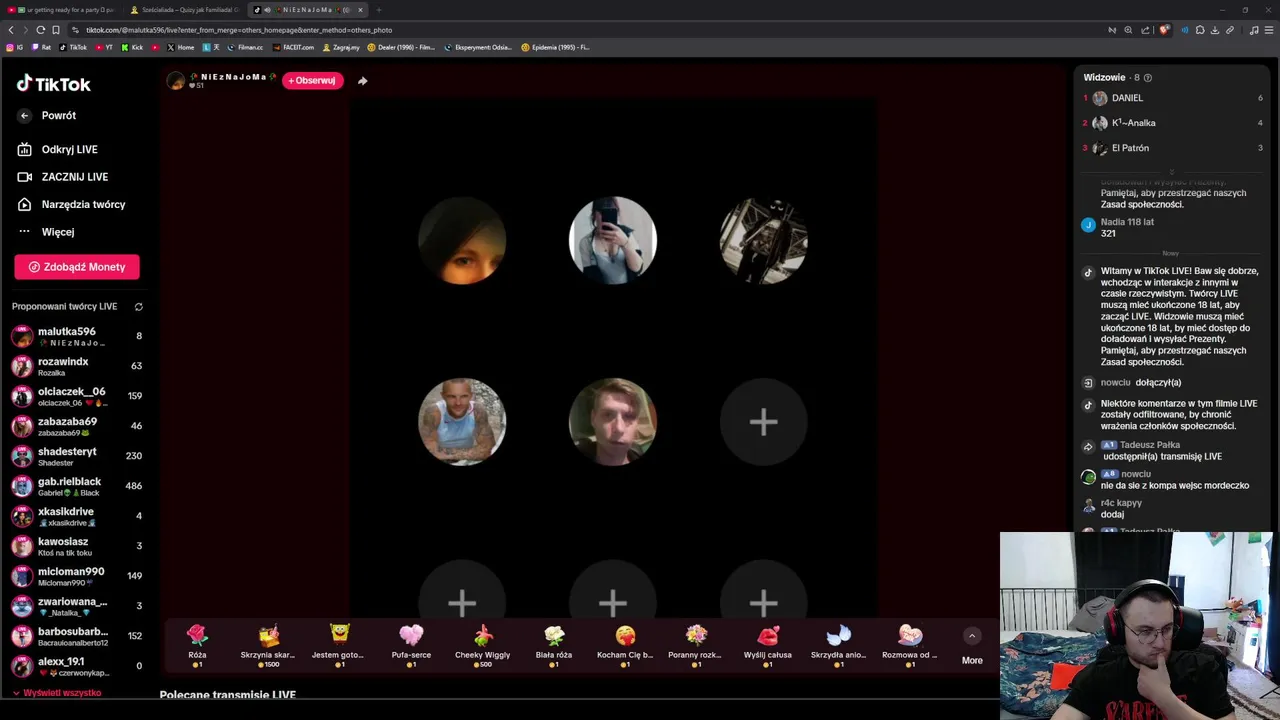Open the Filman.cc bookmark
The width and height of the screenshot is (1280, 720).
click(245, 47)
